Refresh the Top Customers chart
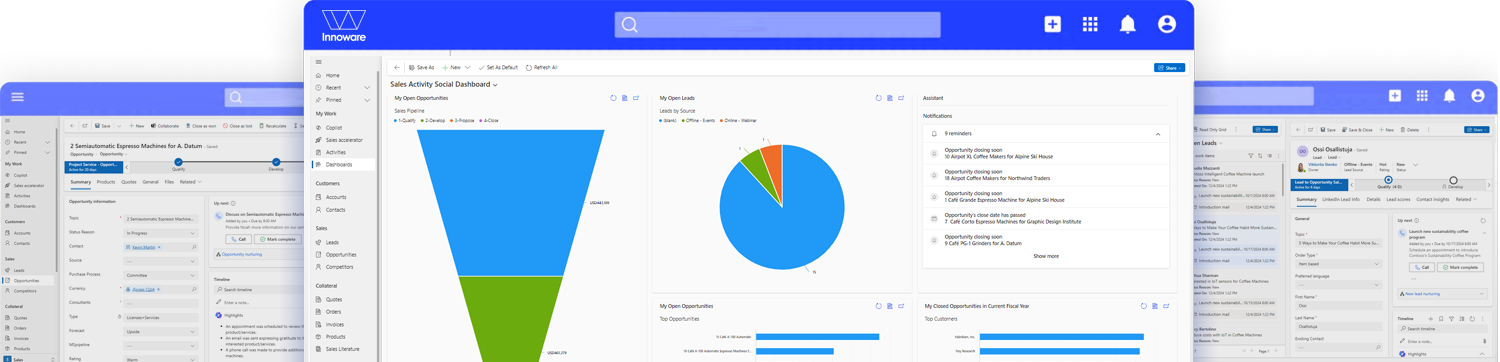This screenshot has height=362, width=1500. coord(1143,306)
